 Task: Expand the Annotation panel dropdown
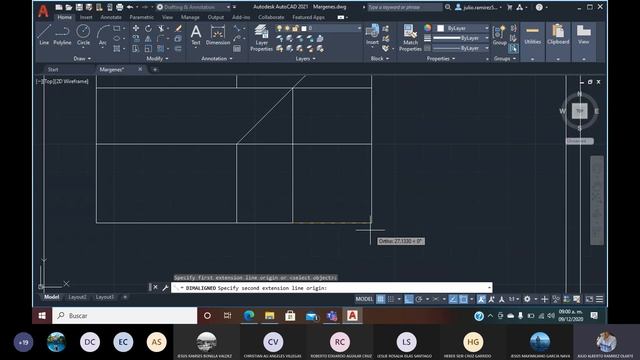coord(217,59)
